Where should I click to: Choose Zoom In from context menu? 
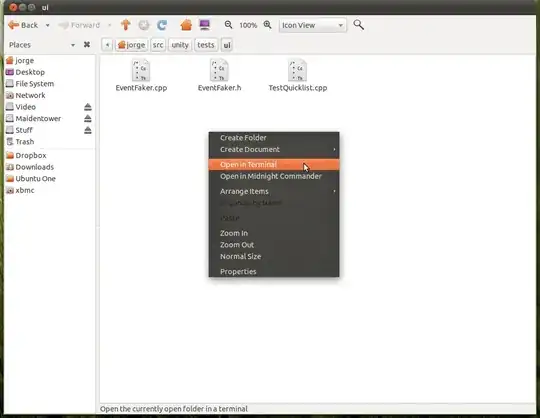pos(274,233)
